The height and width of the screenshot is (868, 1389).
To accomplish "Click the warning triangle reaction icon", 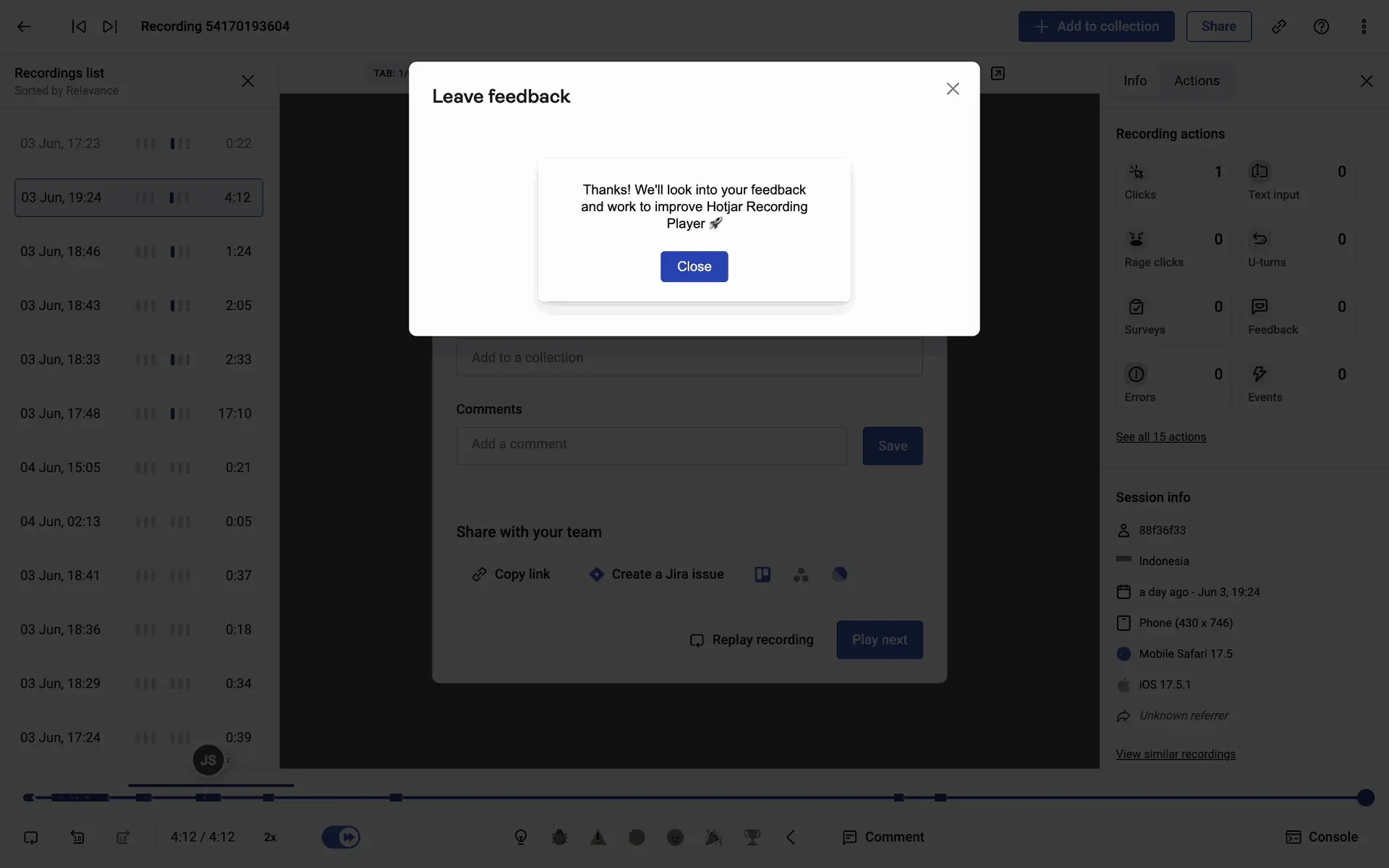I will 598,837.
